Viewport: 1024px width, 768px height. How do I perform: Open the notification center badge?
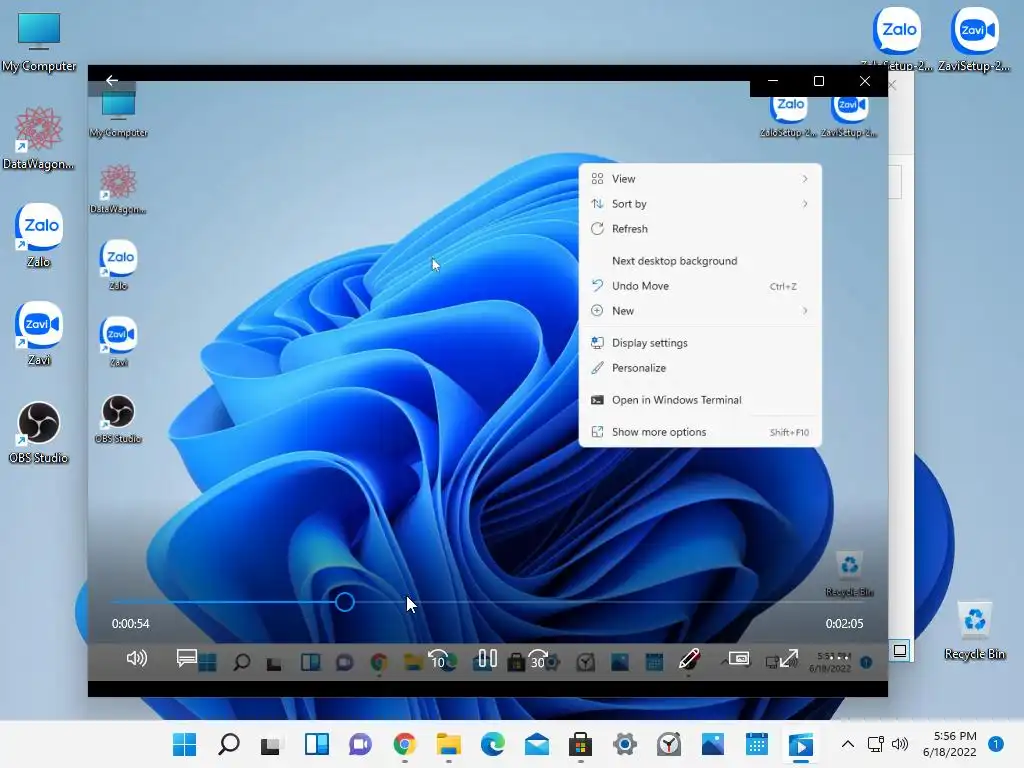[x=995, y=744]
